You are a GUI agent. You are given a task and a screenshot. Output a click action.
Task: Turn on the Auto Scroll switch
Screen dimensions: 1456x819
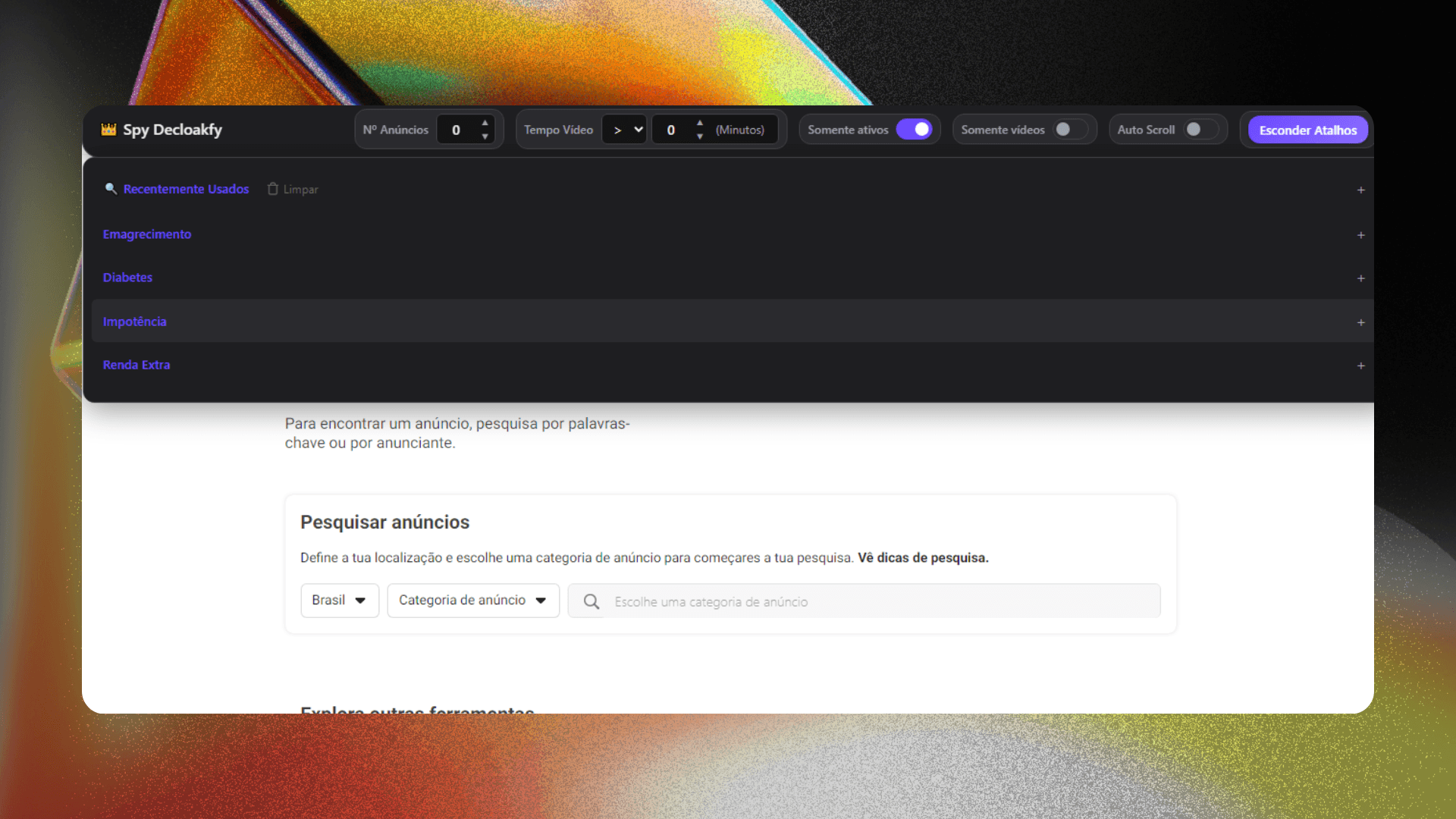click(1200, 130)
